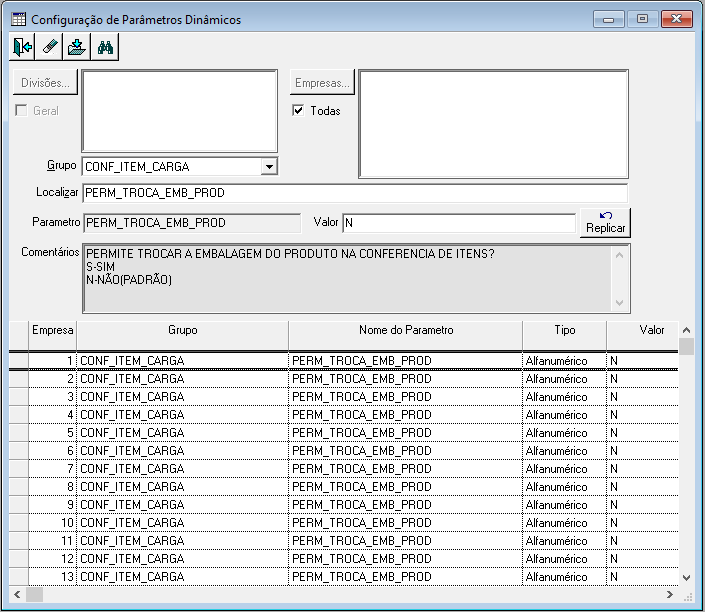Viewport: 705px width, 612px height.
Task: Click the Grupo column header
Action: pyautogui.click(x=183, y=335)
